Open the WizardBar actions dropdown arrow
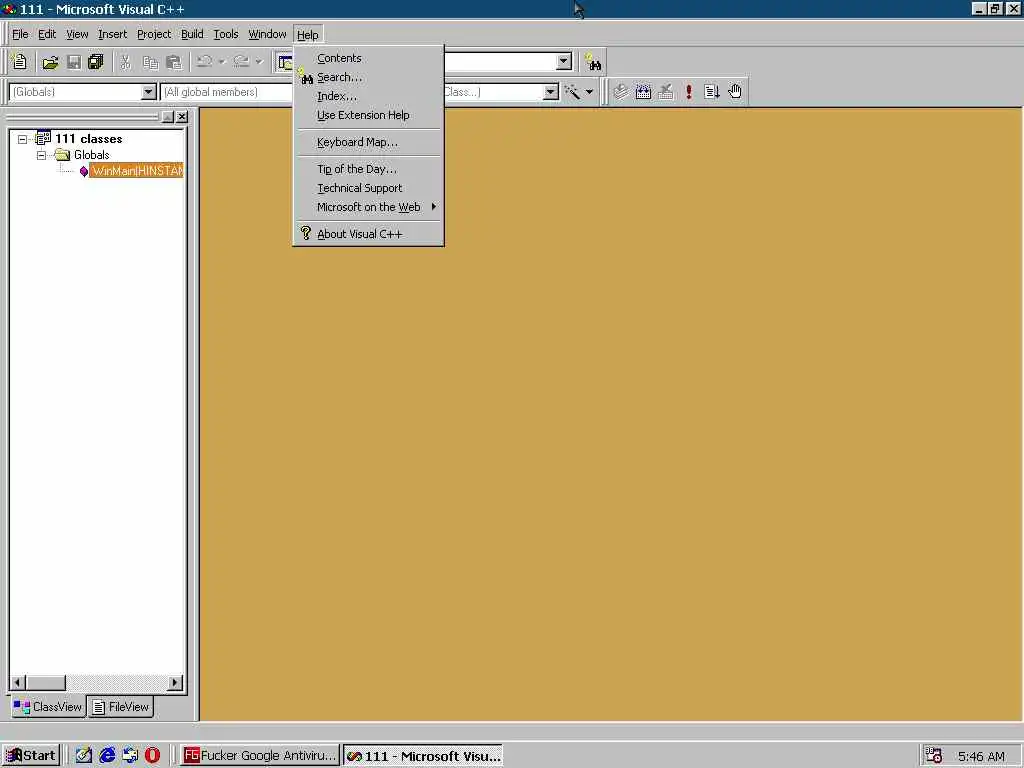 point(589,92)
